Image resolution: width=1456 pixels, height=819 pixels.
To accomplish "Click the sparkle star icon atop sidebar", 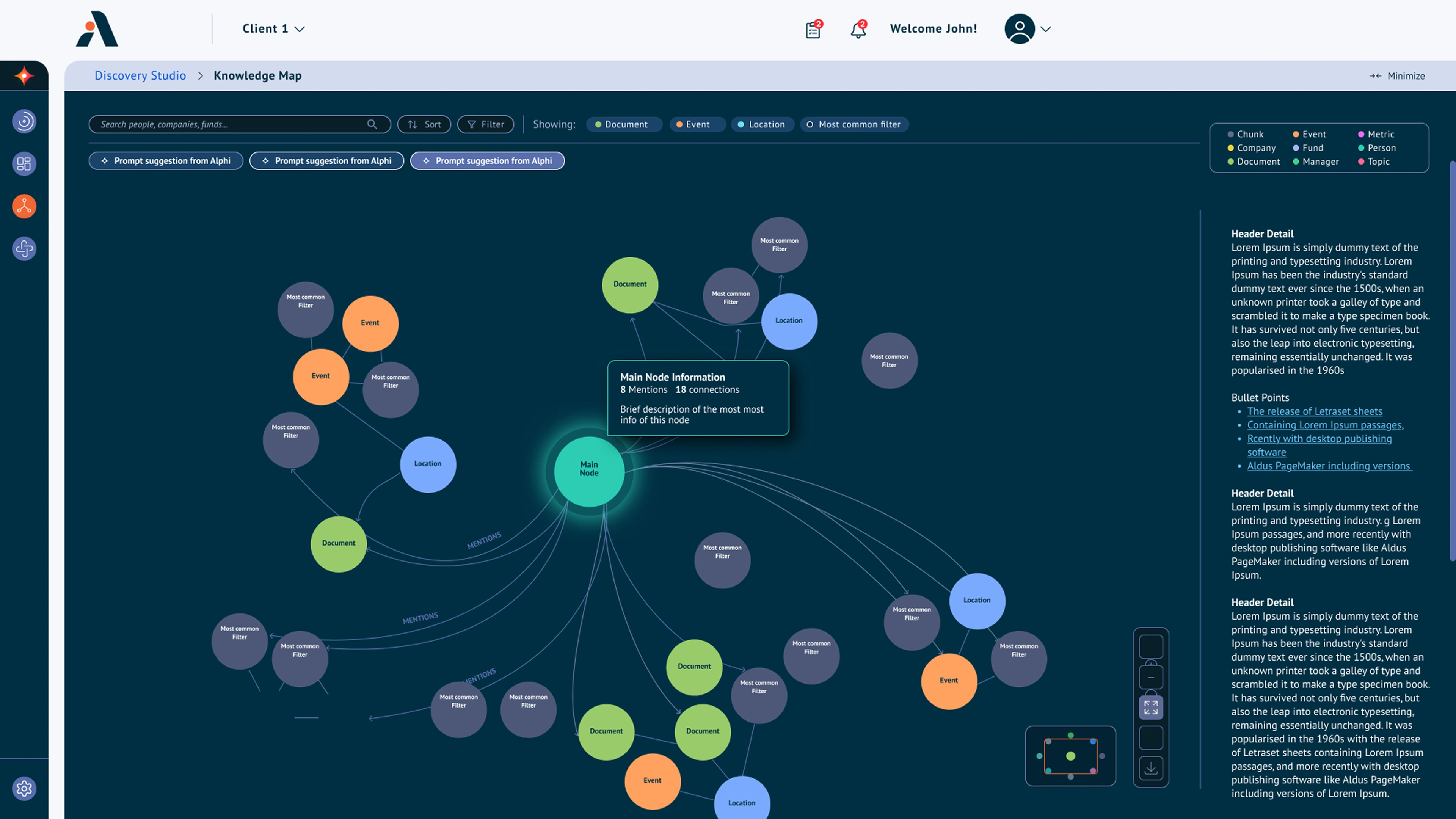I will click(x=24, y=76).
